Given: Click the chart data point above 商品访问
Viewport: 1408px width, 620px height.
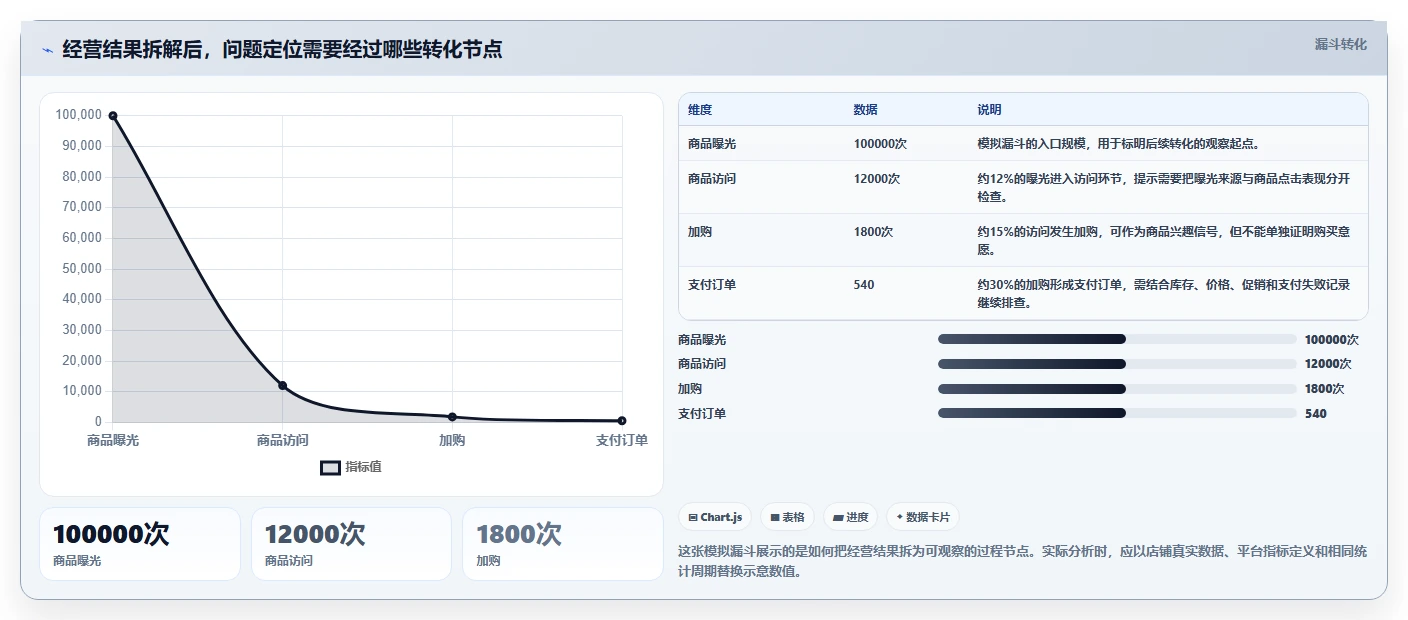Looking at the screenshot, I should pyautogui.click(x=282, y=385).
